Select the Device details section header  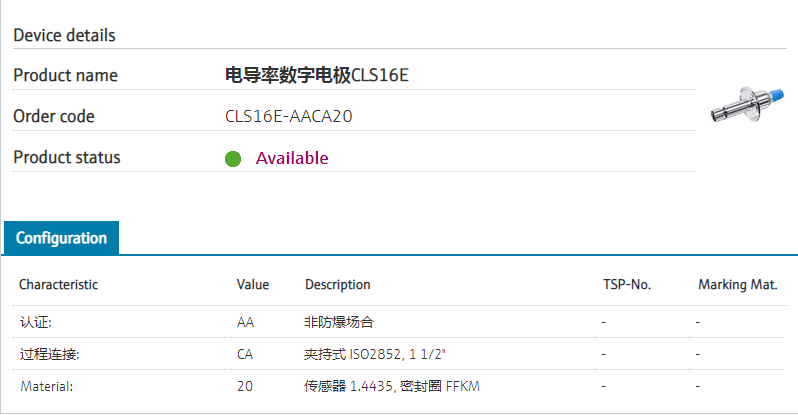coord(64,35)
